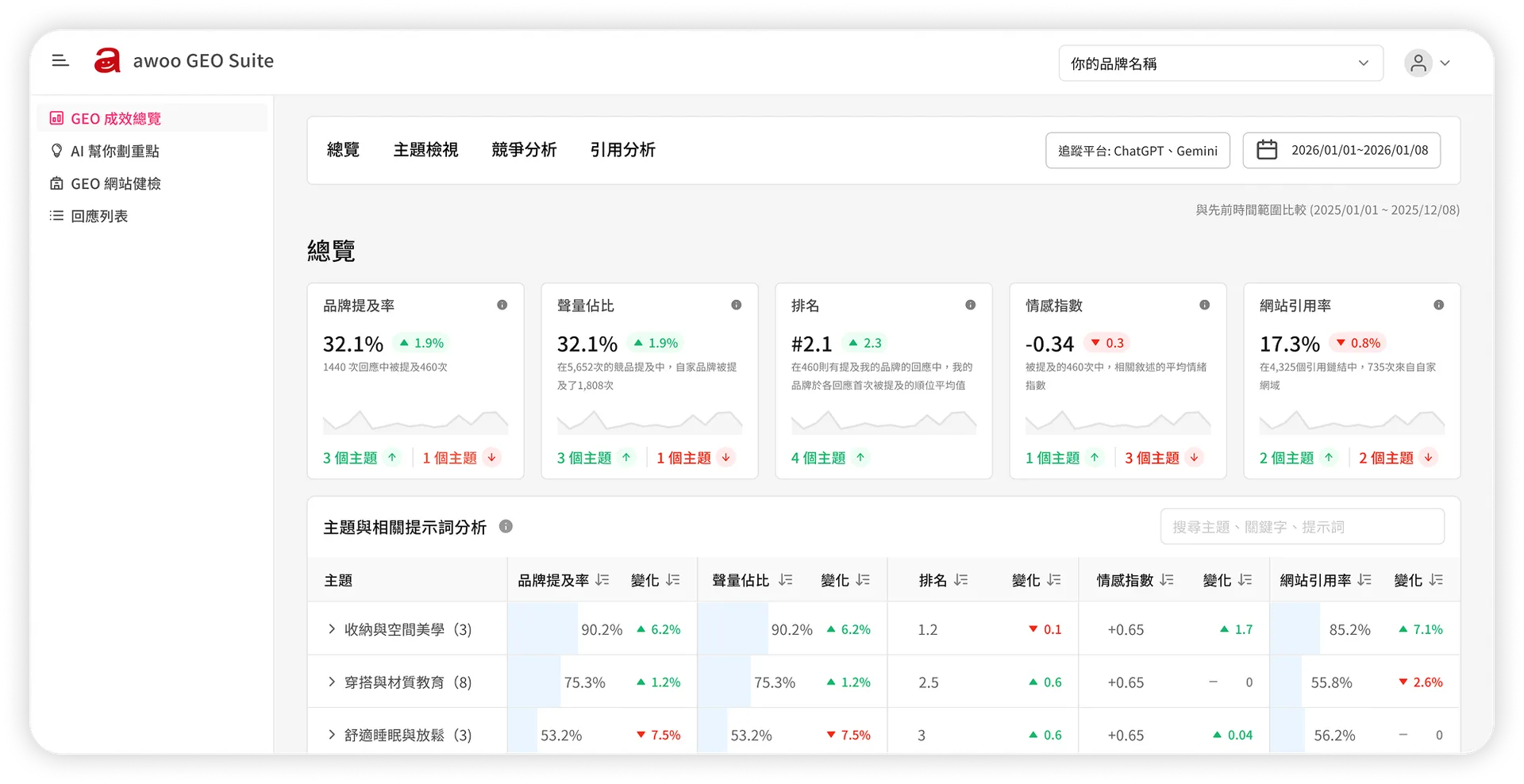Select GEO 成效總覽 in the sidebar

pyautogui.click(x=116, y=117)
